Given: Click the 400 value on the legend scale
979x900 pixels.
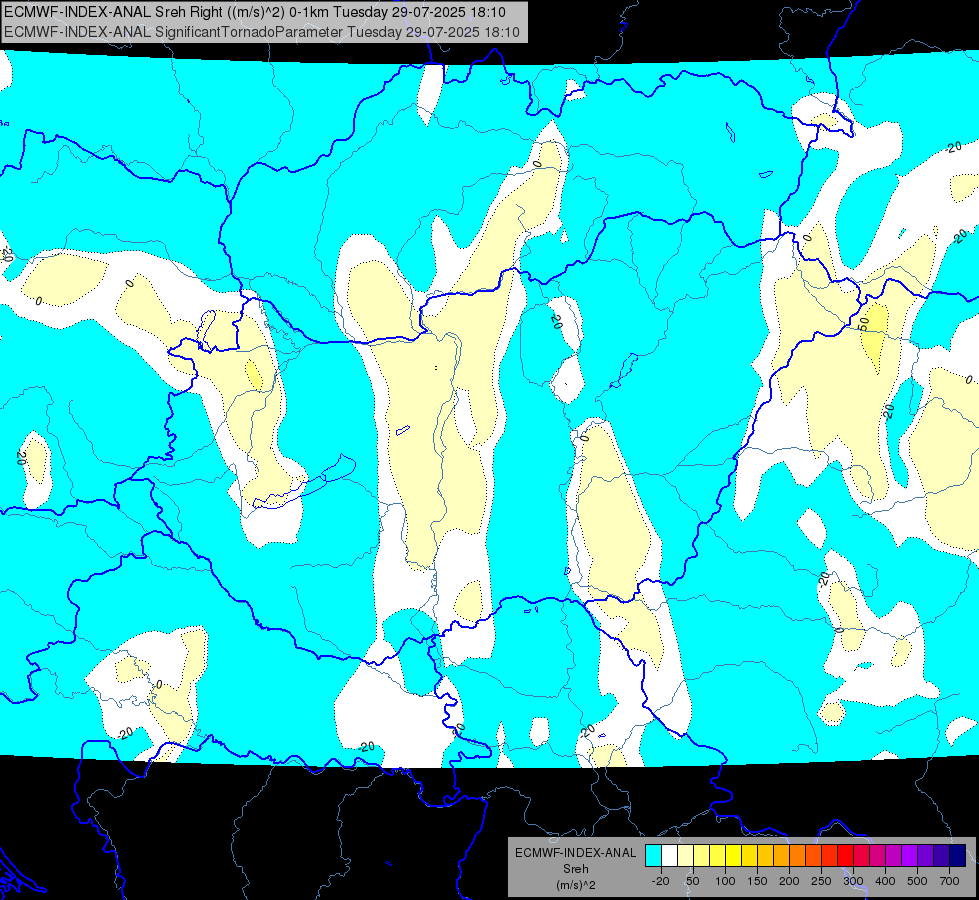Looking at the screenshot, I should pos(885,881).
